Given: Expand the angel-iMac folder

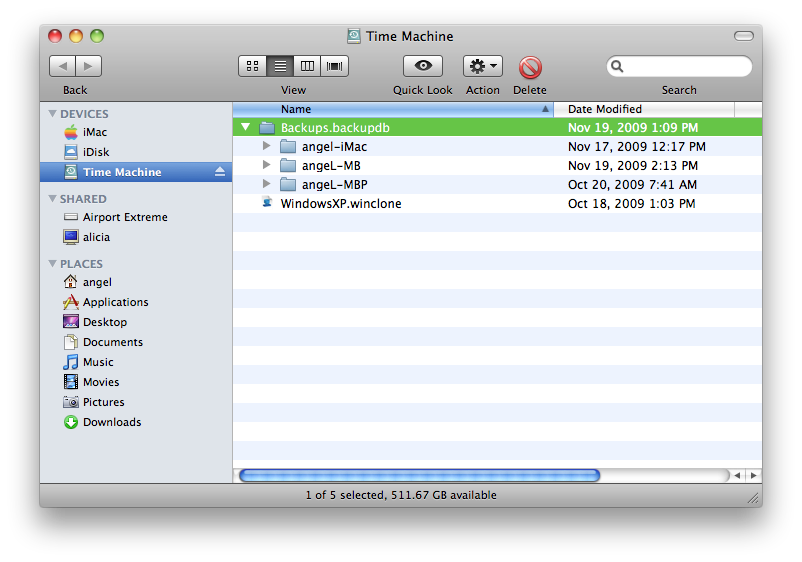Looking at the screenshot, I should (x=266, y=146).
